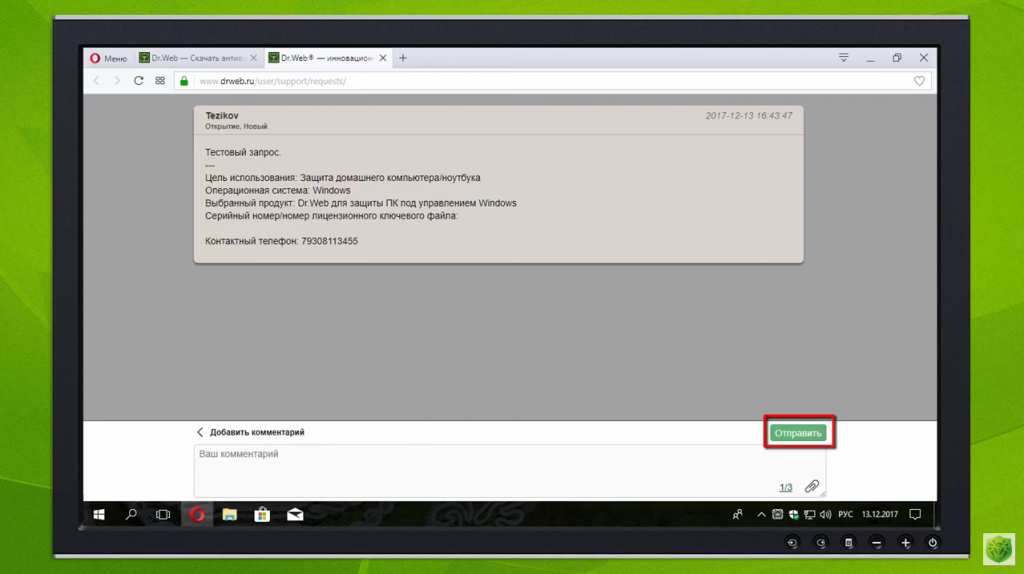This screenshot has height=574, width=1024.
Task: Click the green padlock security icon
Action: pos(184,81)
